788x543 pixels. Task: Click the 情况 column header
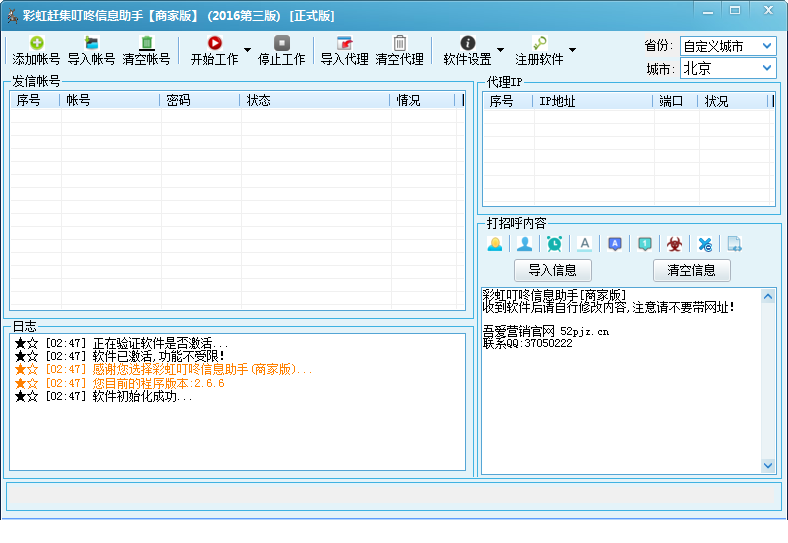point(423,101)
